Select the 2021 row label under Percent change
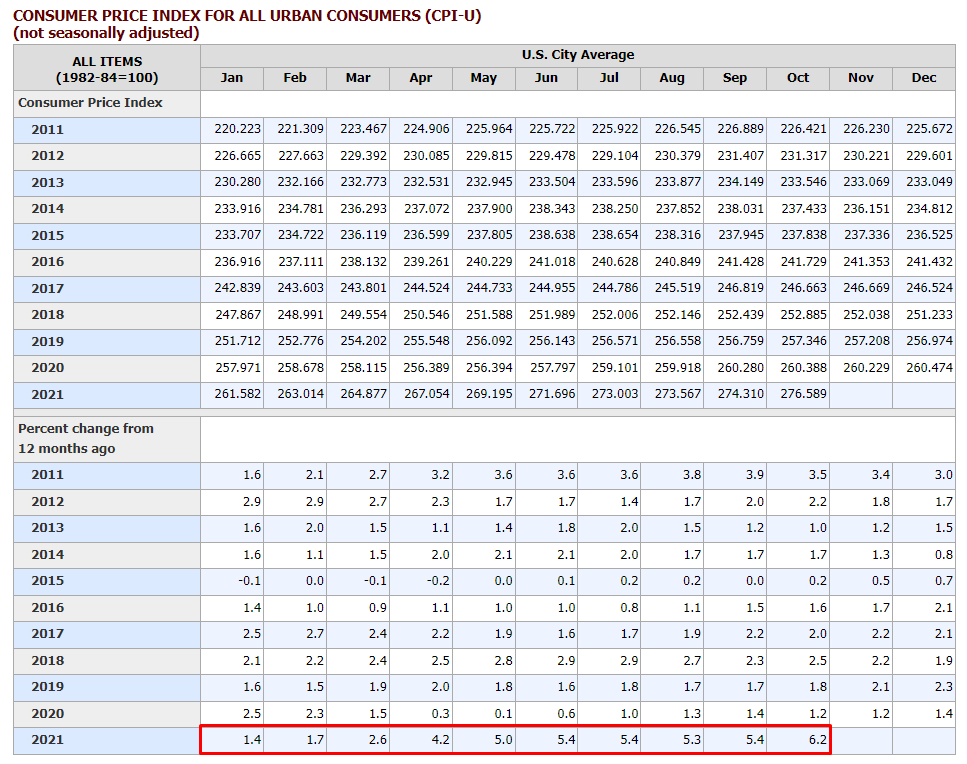 pyautogui.click(x=47, y=740)
